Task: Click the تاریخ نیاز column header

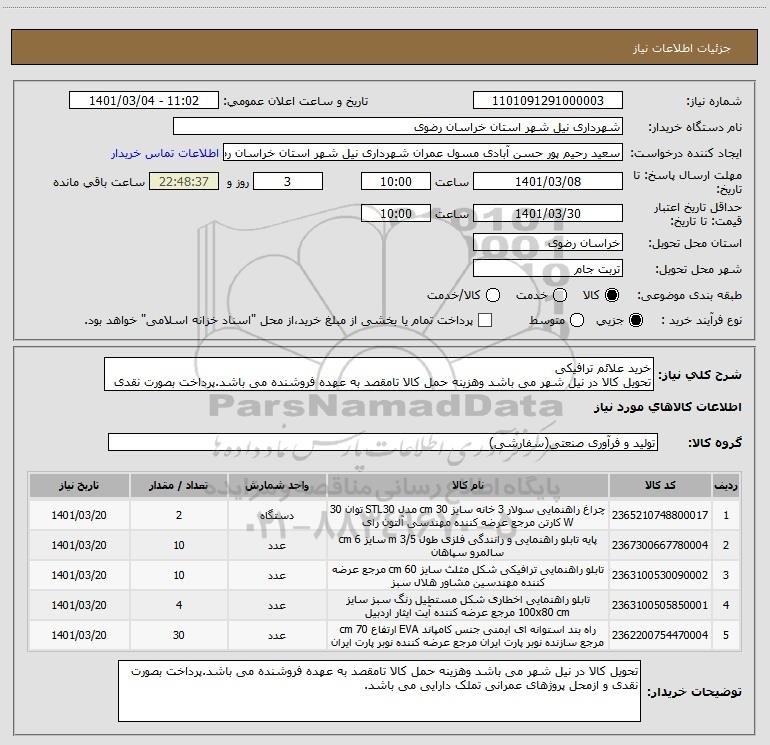Action: pyautogui.click(x=79, y=486)
